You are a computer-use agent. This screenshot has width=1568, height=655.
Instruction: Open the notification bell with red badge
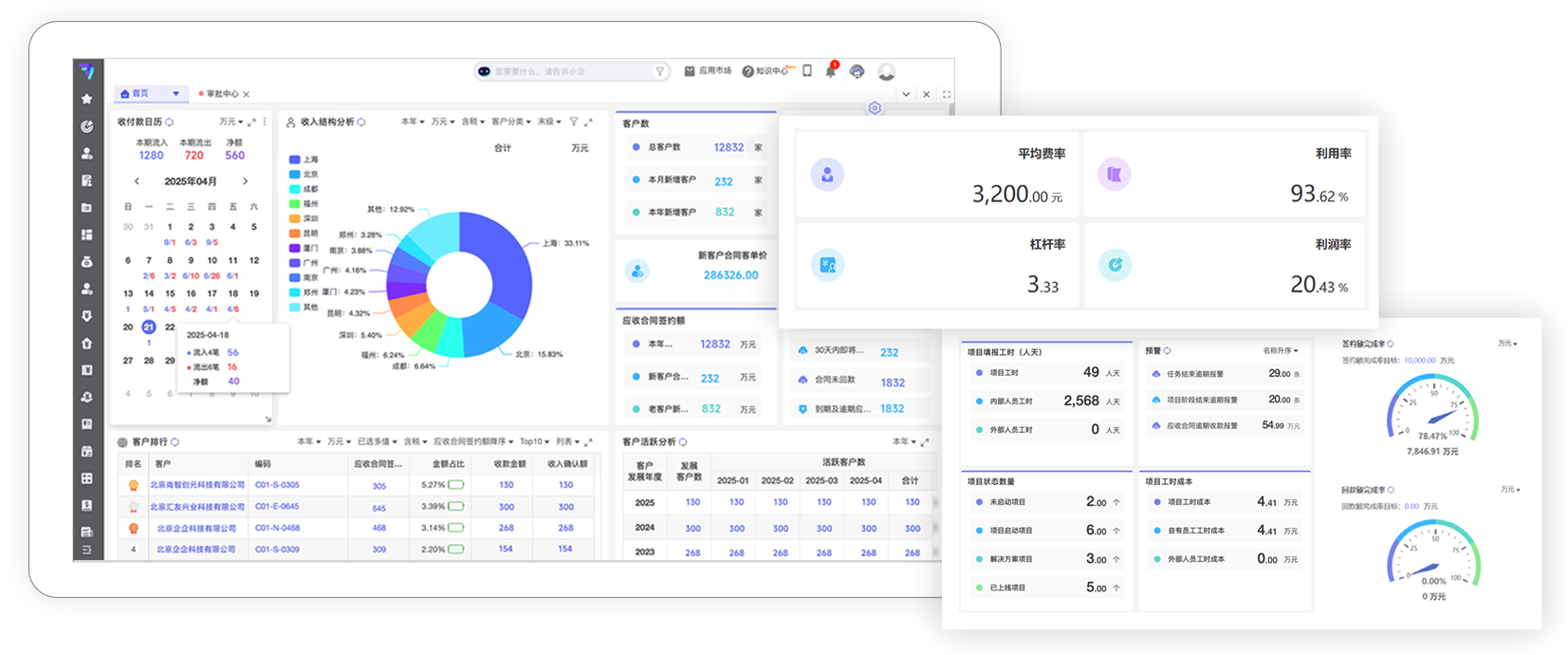click(x=831, y=71)
